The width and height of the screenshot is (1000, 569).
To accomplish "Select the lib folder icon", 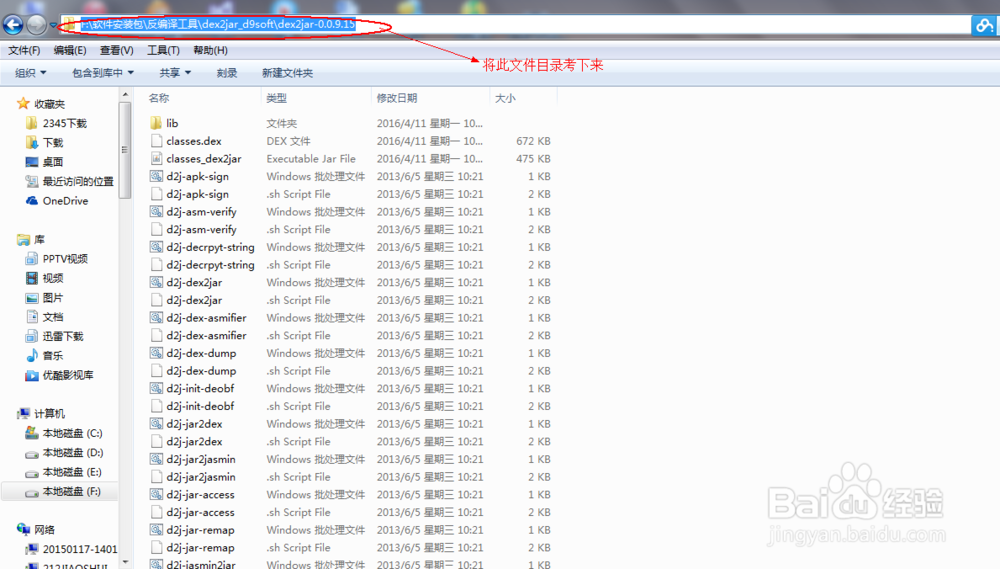I will (x=156, y=123).
